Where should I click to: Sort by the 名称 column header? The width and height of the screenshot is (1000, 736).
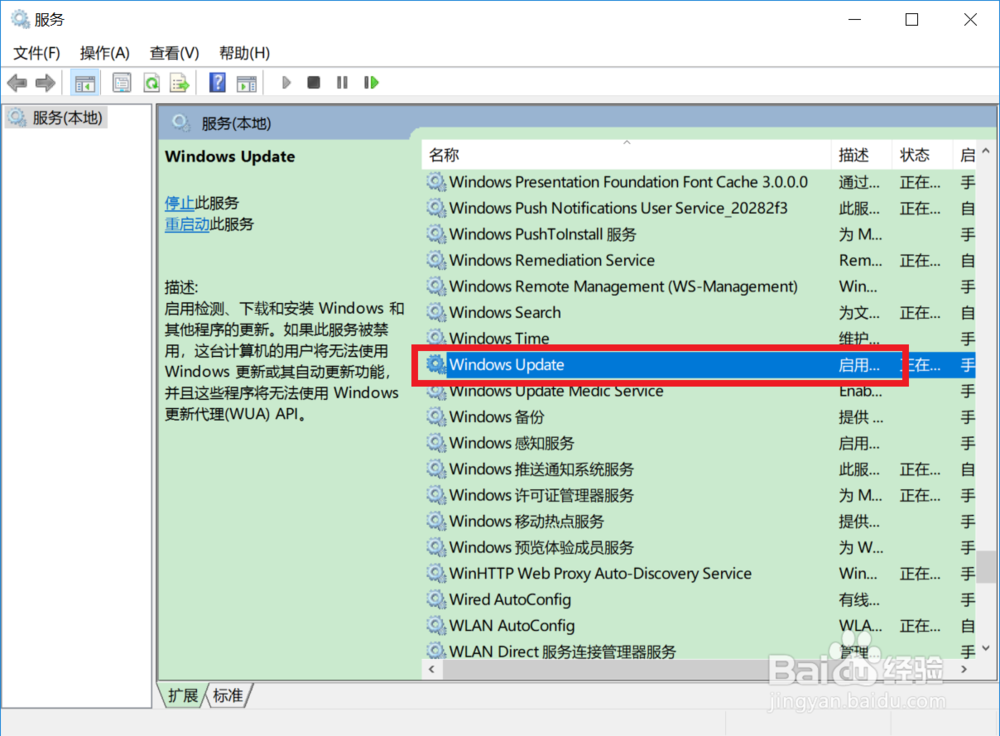coord(626,155)
